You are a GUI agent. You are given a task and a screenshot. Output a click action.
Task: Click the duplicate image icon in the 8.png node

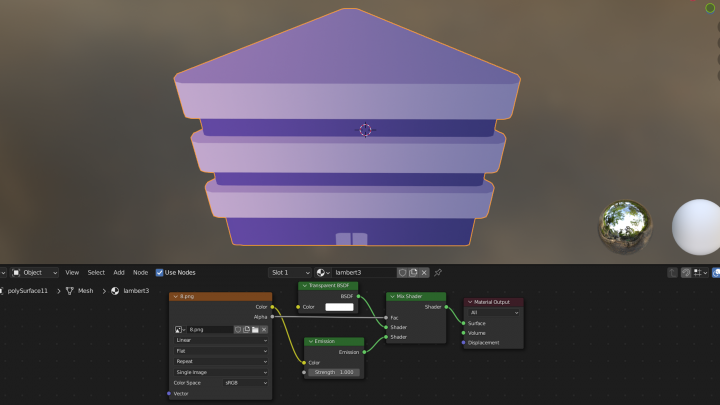tap(247, 330)
